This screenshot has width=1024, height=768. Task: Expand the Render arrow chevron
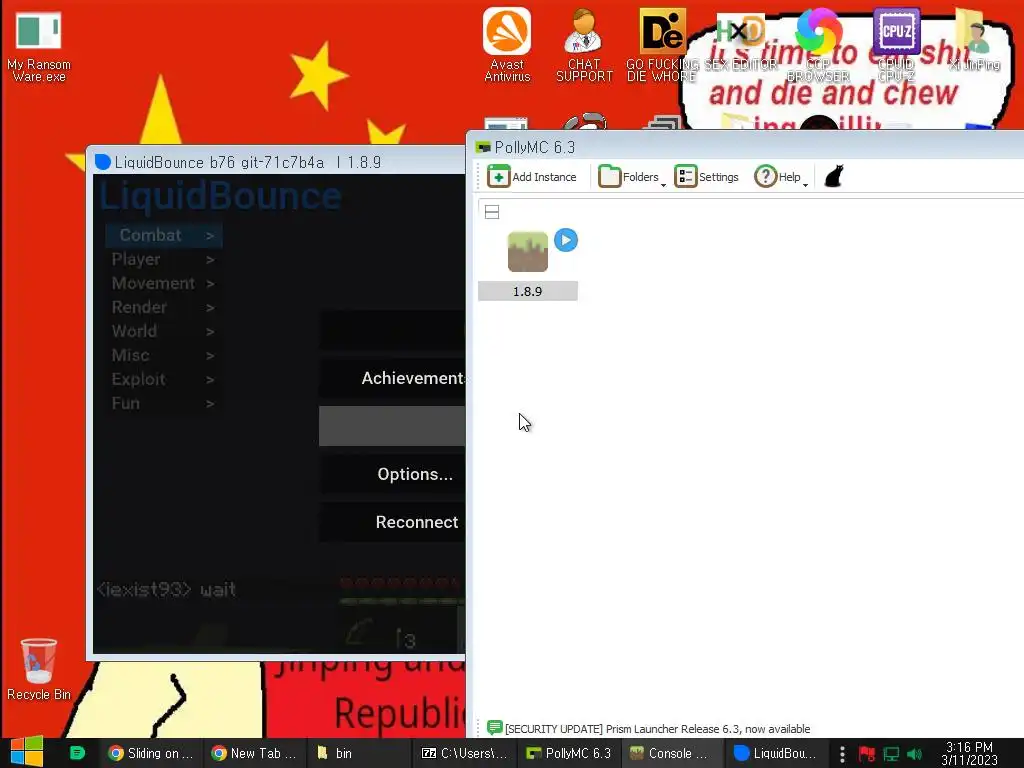(x=210, y=308)
